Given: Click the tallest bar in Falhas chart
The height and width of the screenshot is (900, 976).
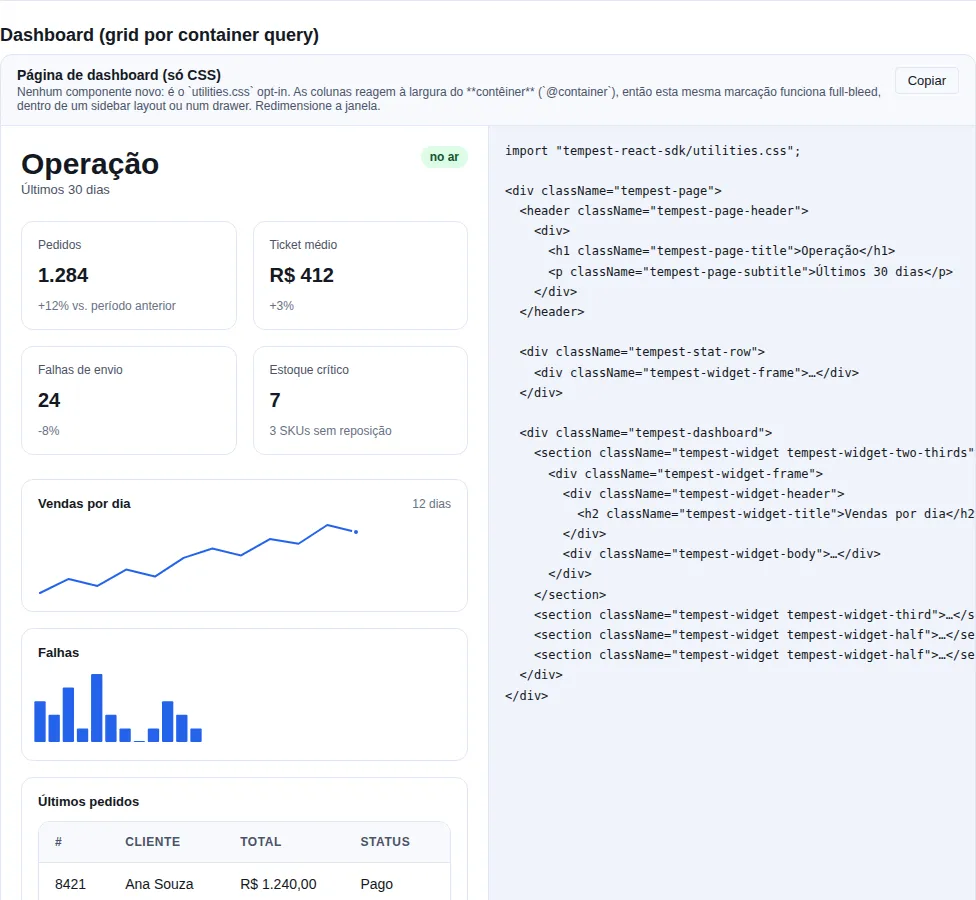Looking at the screenshot, I should point(96,708).
